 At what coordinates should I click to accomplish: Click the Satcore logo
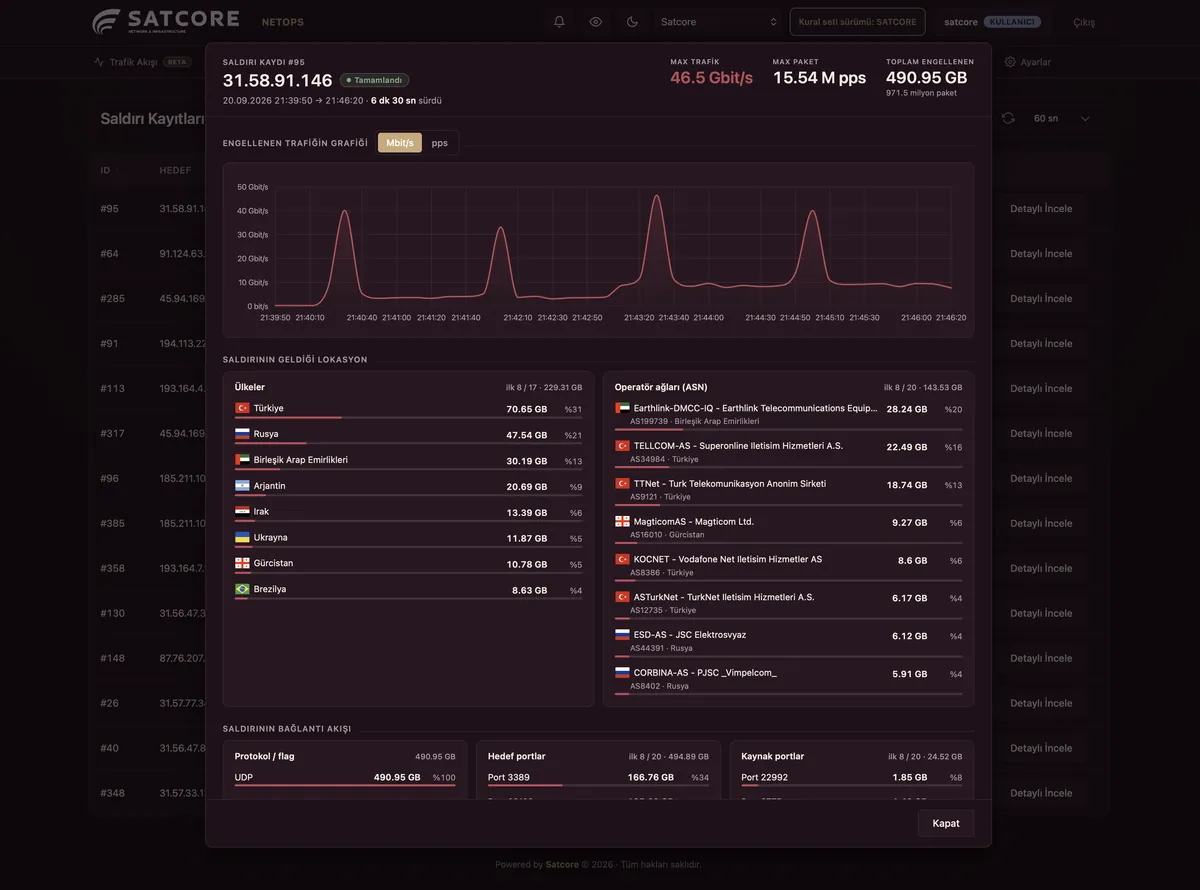click(x=165, y=21)
